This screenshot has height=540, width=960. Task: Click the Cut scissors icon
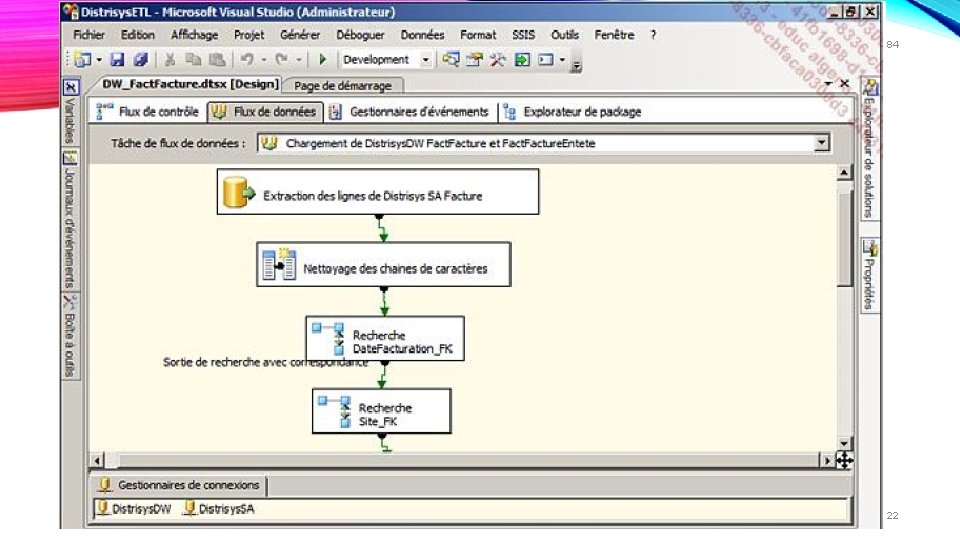(x=170, y=59)
